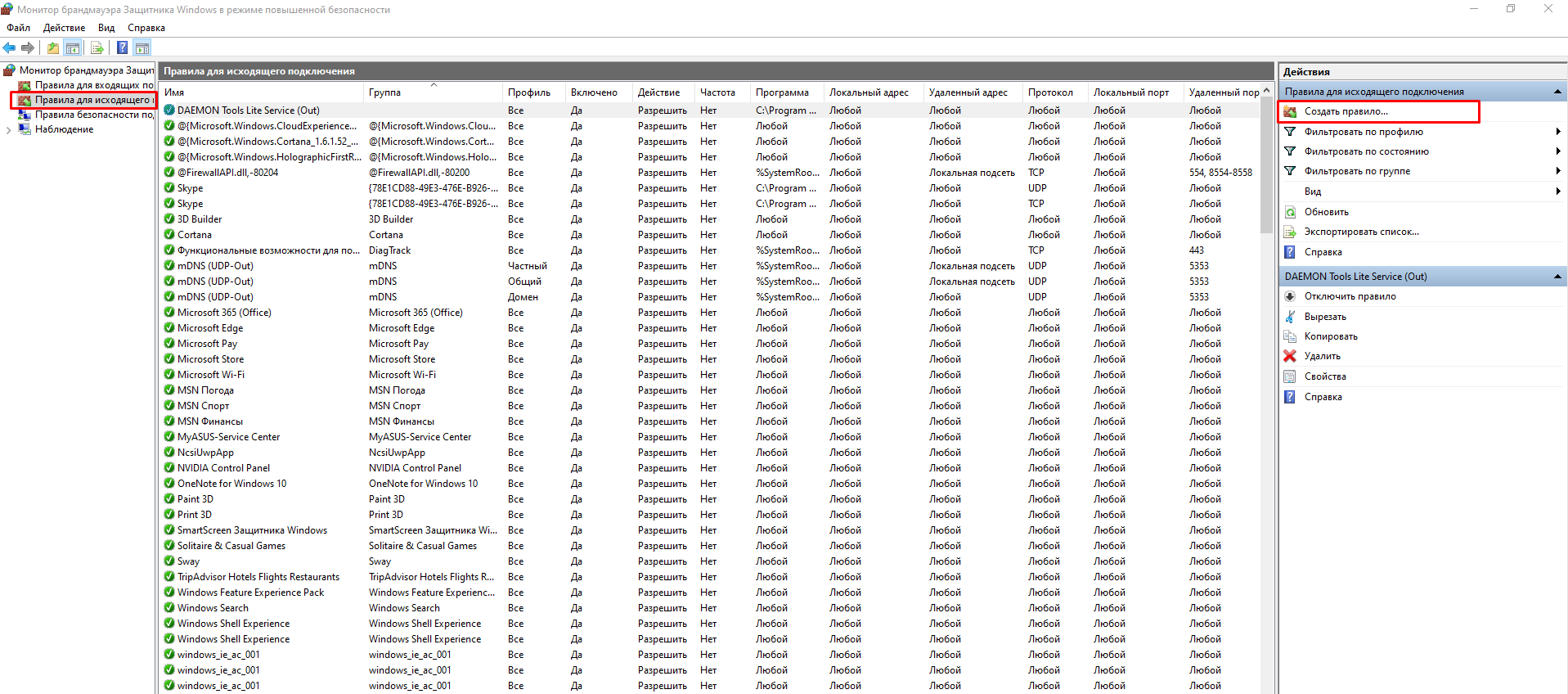The height and width of the screenshot is (694, 1568).
Task: Click green check icon beside NVIDIA Control Panel
Action: [x=169, y=468]
